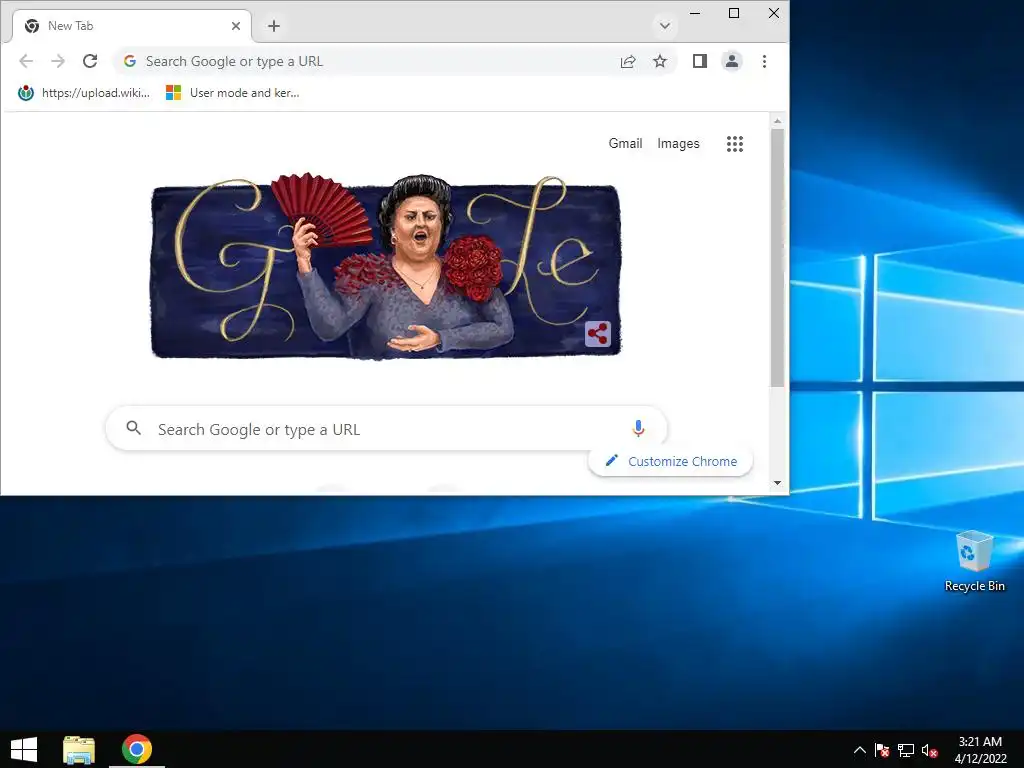Open the upload.wiki bookmark
This screenshot has width=1024, height=768.
tap(84, 93)
